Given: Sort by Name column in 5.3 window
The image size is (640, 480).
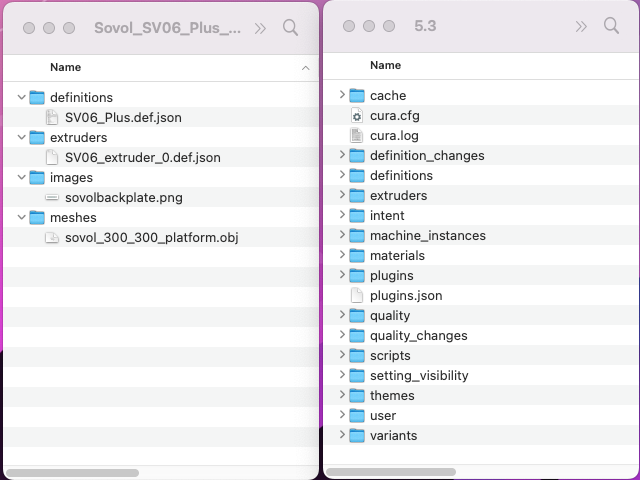Looking at the screenshot, I should [x=385, y=65].
